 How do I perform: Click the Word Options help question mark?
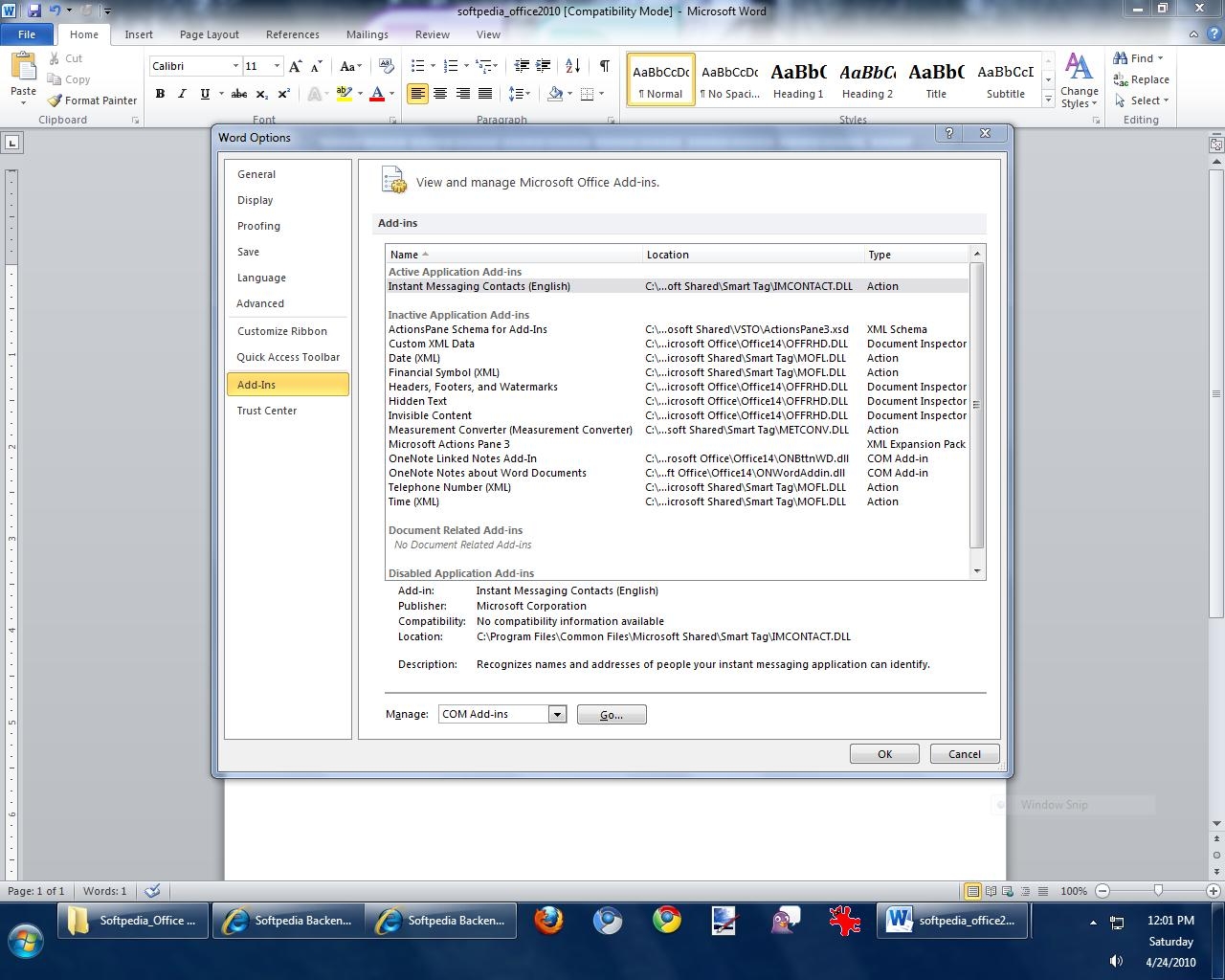[949, 134]
